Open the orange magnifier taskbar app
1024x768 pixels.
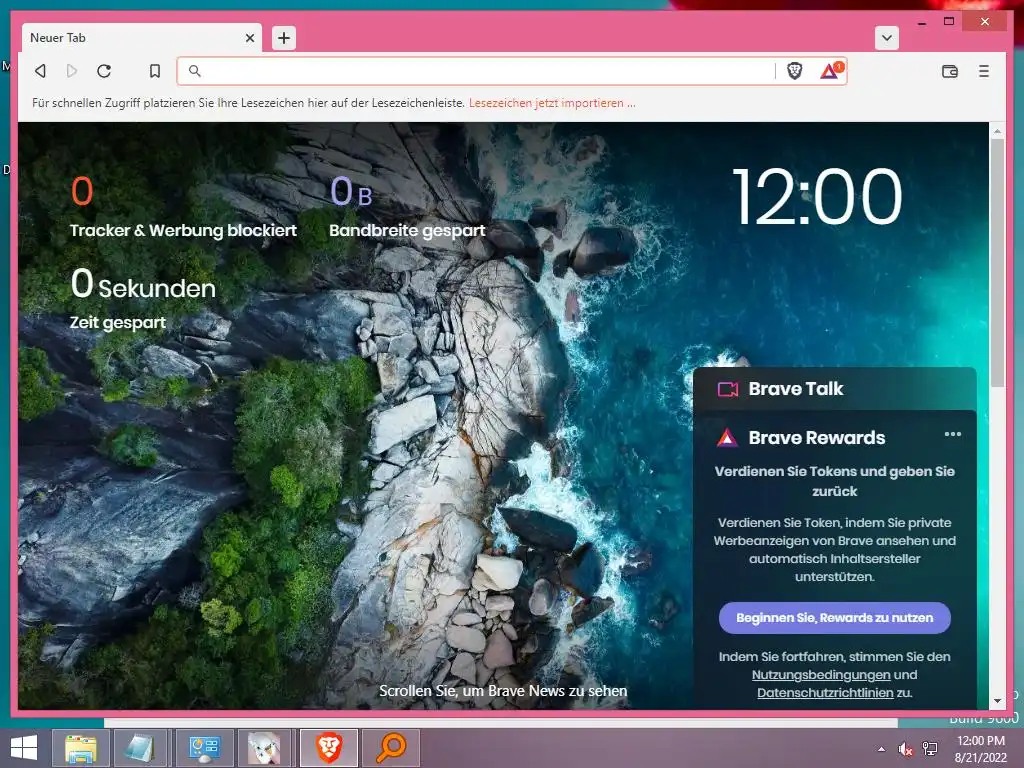pyautogui.click(x=391, y=748)
